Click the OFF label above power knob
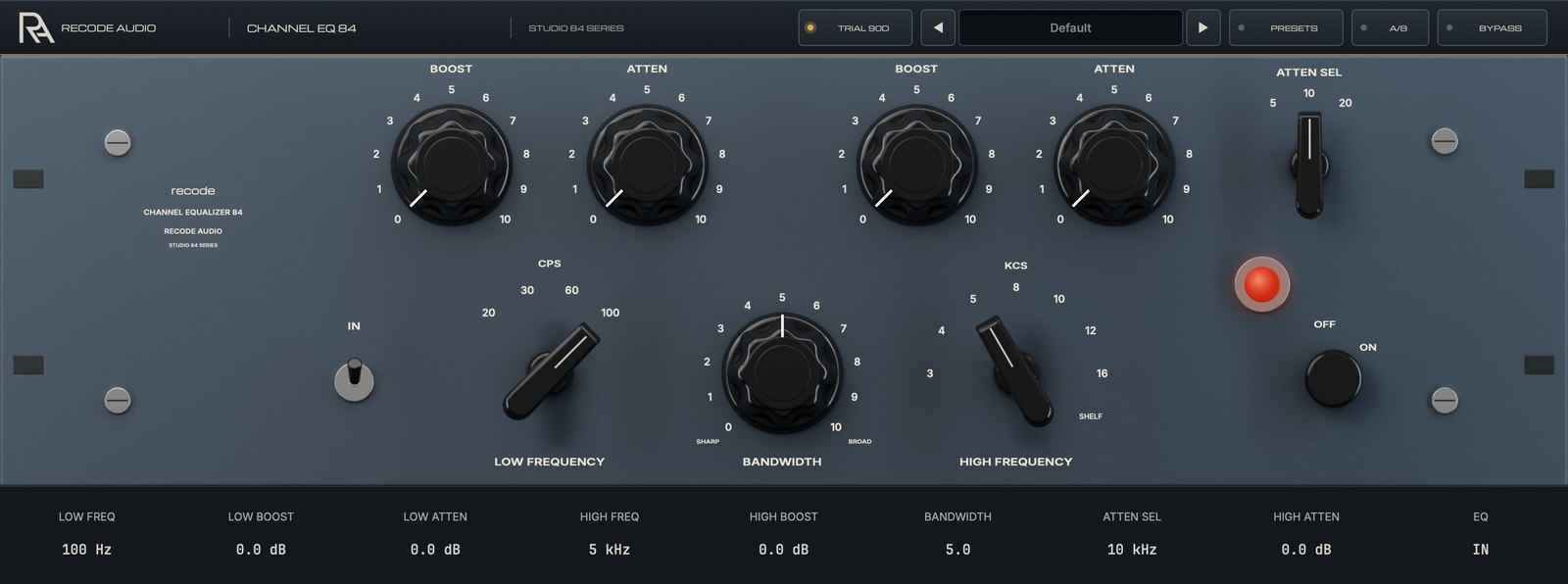The width and height of the screenshot is (1568, 584). pyautogui.click(x=1325, y=324)
